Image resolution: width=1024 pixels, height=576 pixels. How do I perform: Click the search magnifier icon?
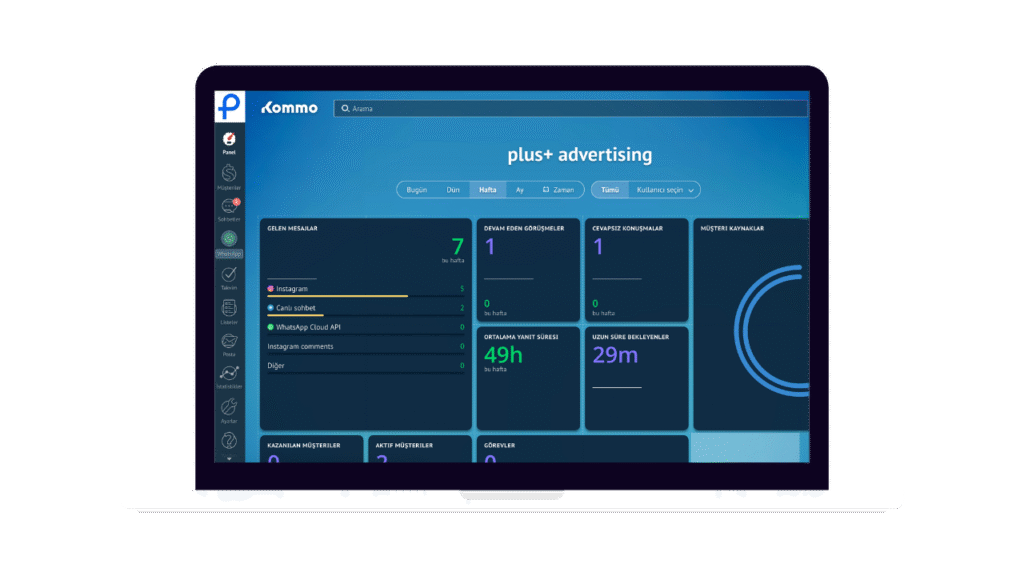pos(345,108)
